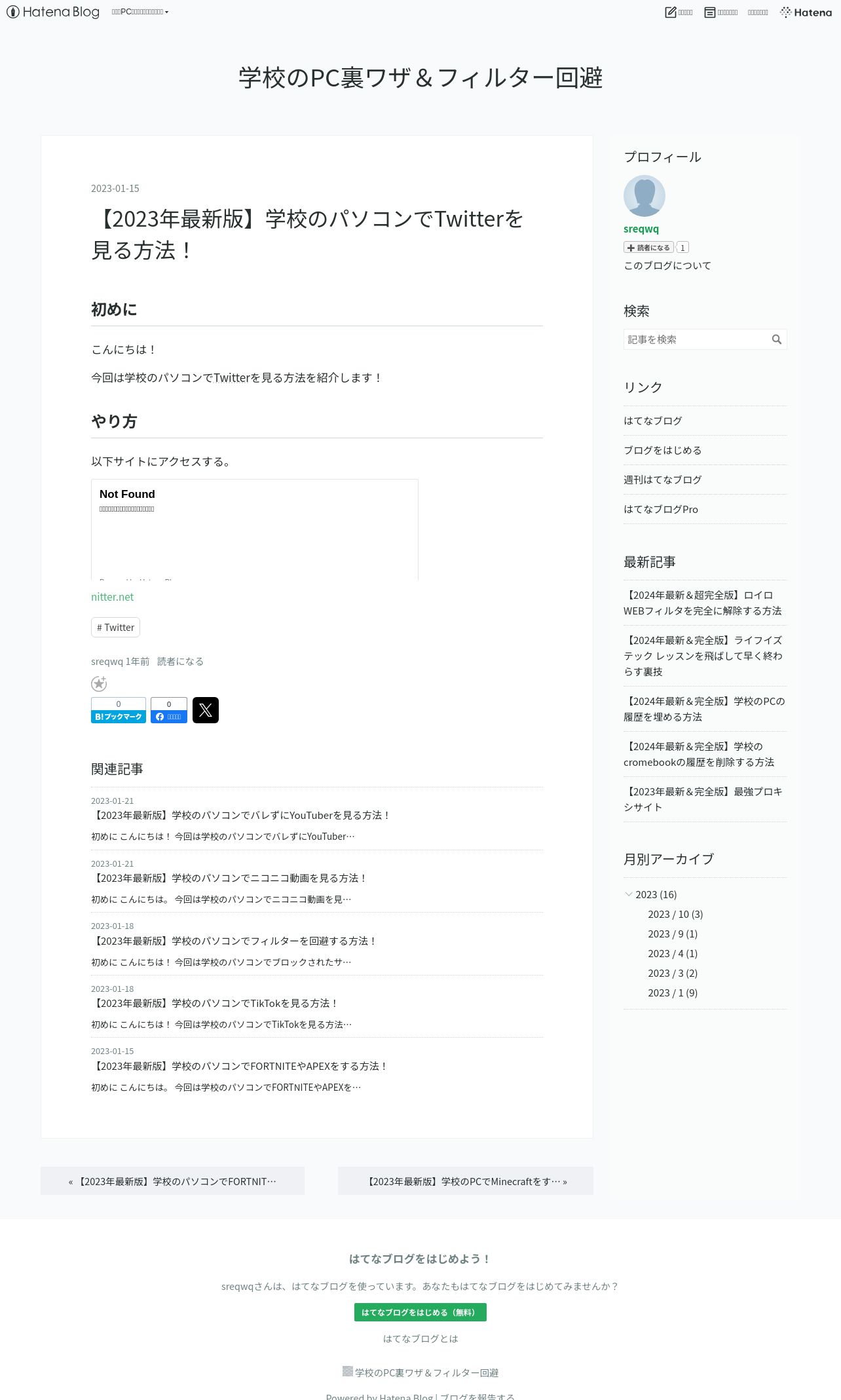
Task: Open related article about ニコニコ動画
Action: click(x=229, y=878)
